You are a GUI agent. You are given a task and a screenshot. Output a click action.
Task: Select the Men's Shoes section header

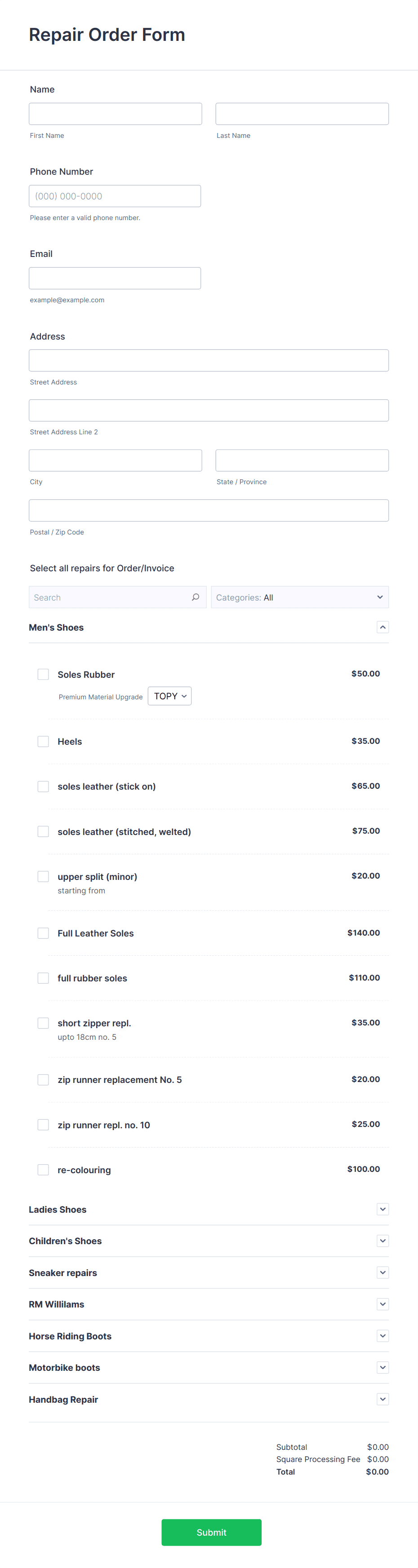(x=56, y=627)
